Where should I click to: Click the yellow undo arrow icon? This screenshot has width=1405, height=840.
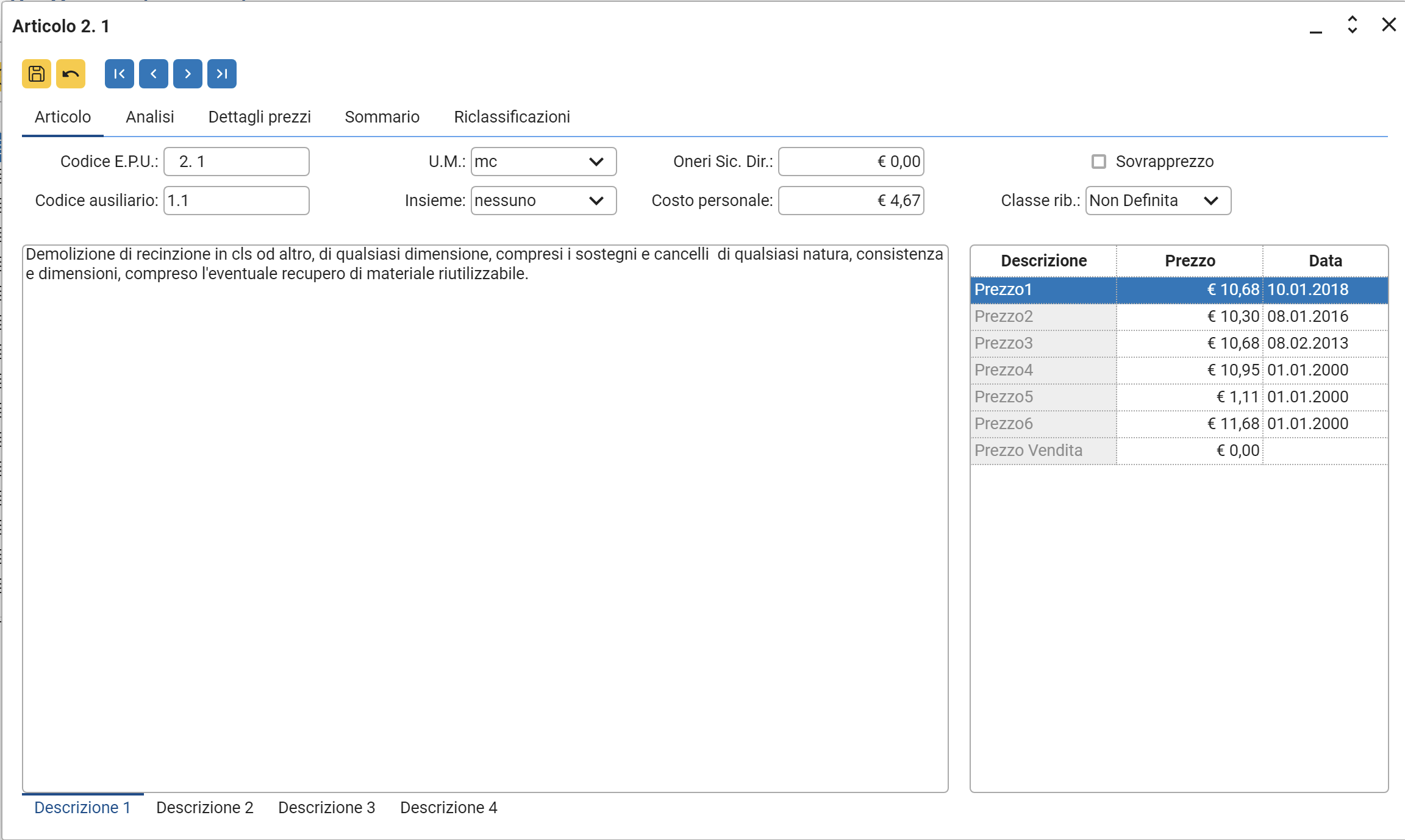click(71, 74)
